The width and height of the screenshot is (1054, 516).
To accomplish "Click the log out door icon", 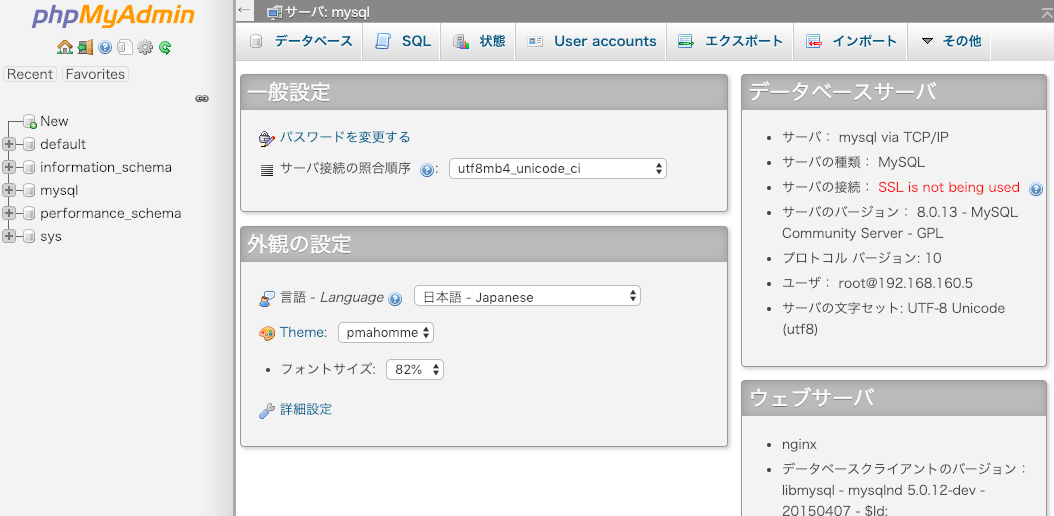I will click(x=85, y=47).
